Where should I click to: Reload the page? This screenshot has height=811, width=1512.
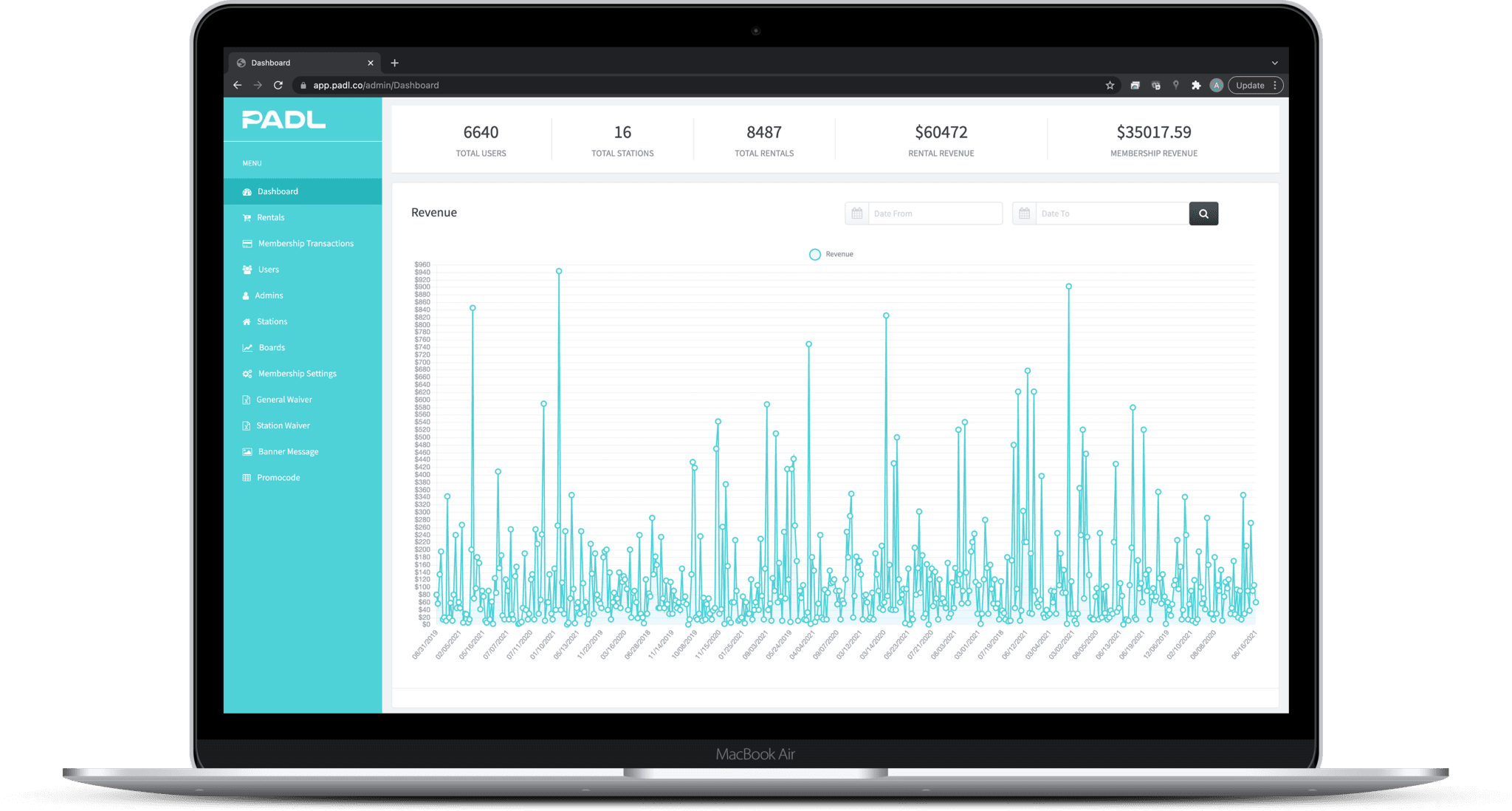[x=278, y=86]
